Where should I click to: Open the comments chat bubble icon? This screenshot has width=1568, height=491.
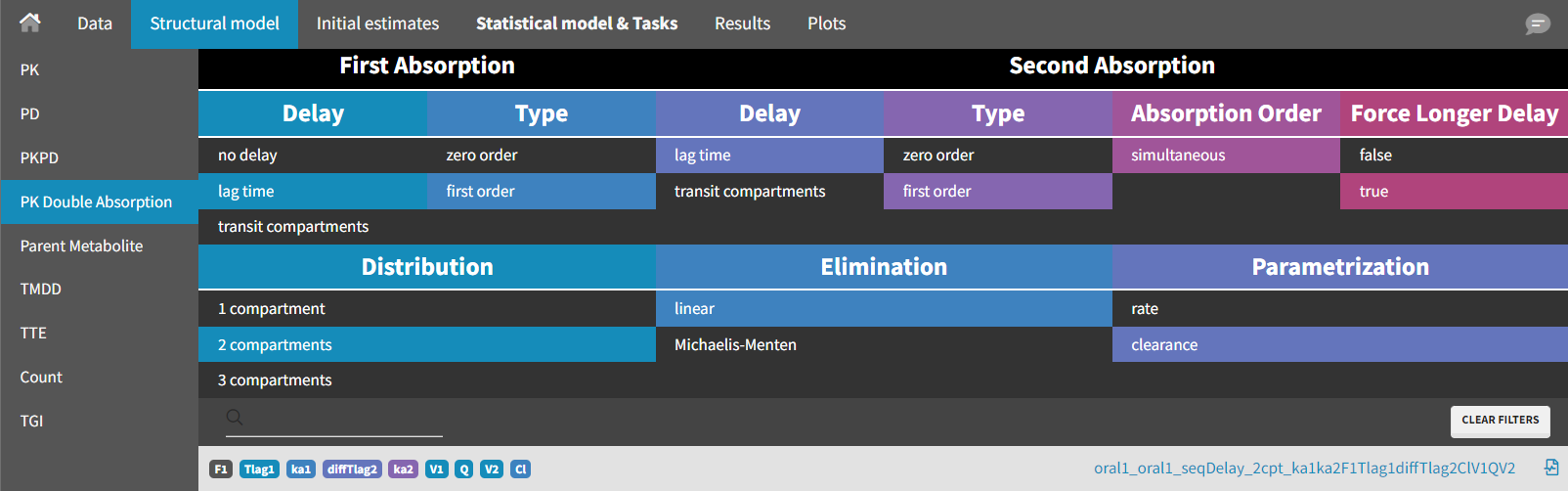coord(1538,23)
